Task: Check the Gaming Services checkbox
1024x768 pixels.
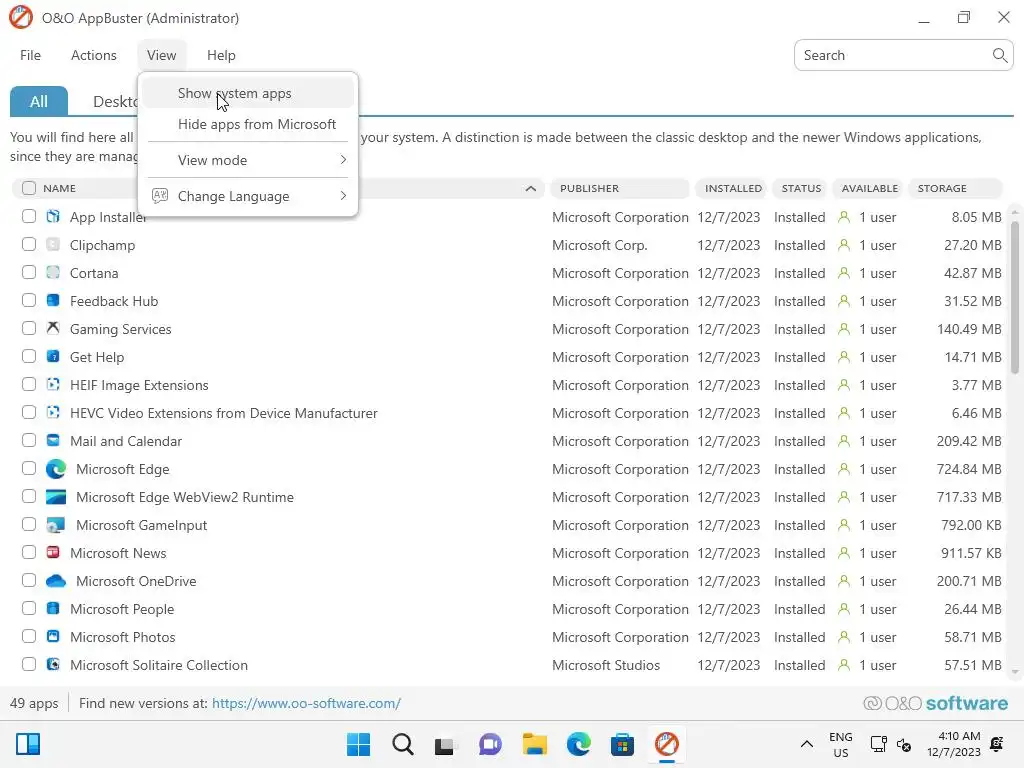Action: coord(29,328)
